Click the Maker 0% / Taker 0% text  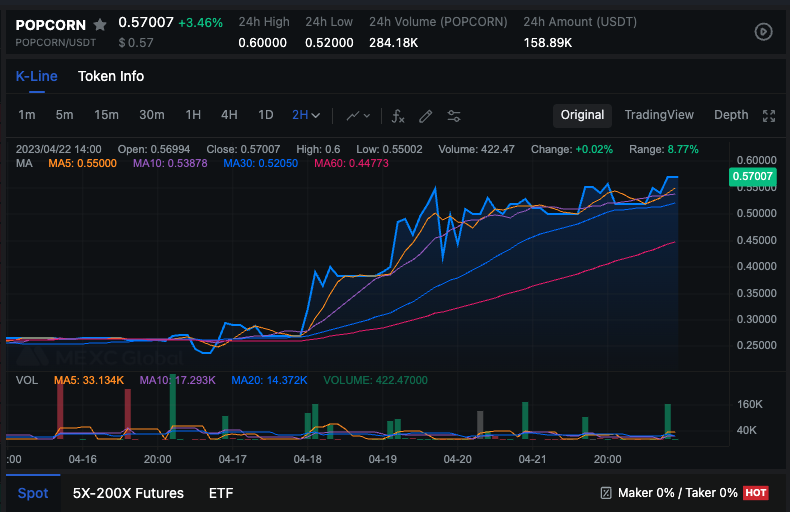(678, 493)
